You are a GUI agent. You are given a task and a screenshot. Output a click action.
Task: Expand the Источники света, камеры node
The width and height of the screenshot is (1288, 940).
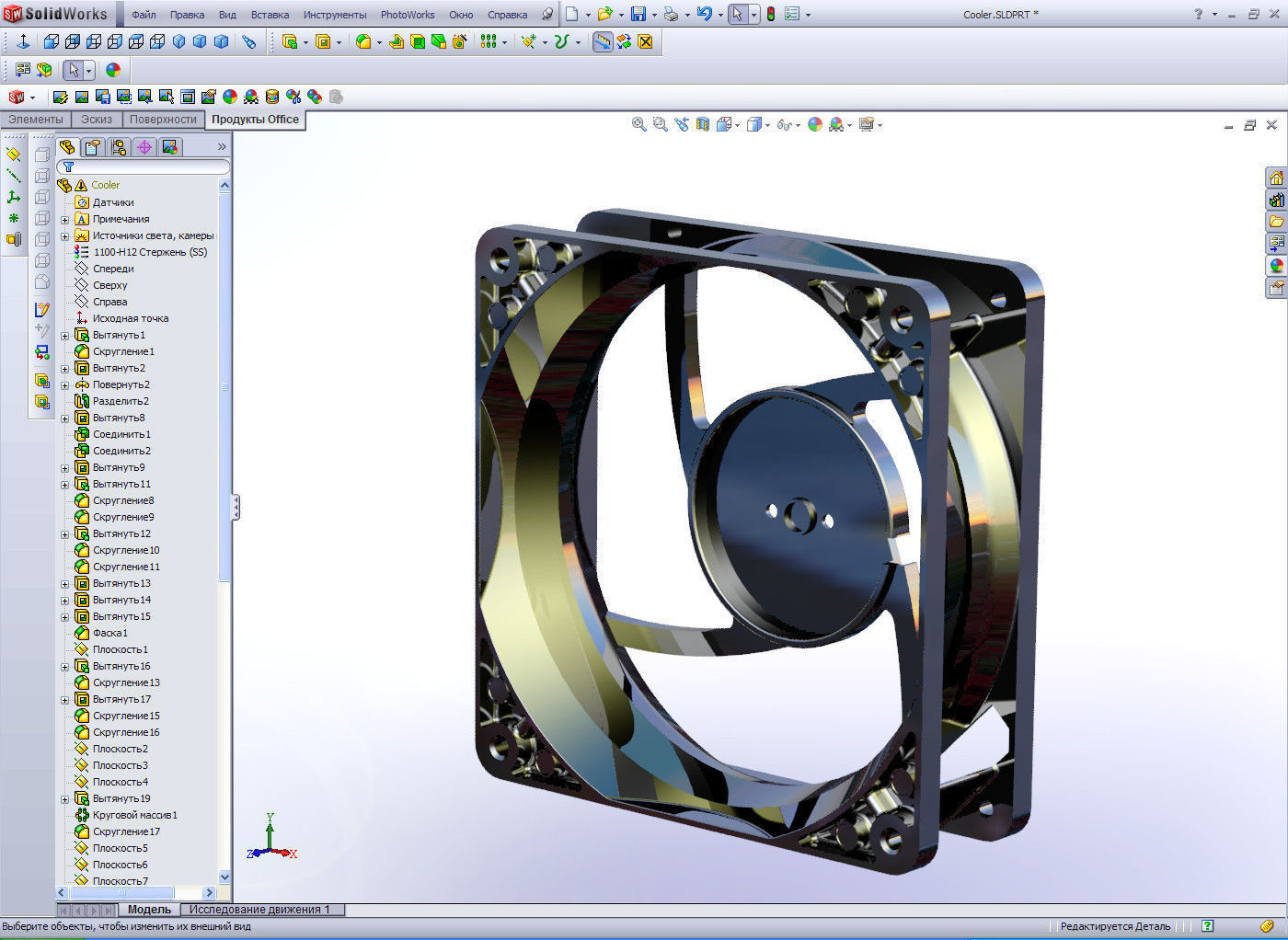[x=65, y=236]
